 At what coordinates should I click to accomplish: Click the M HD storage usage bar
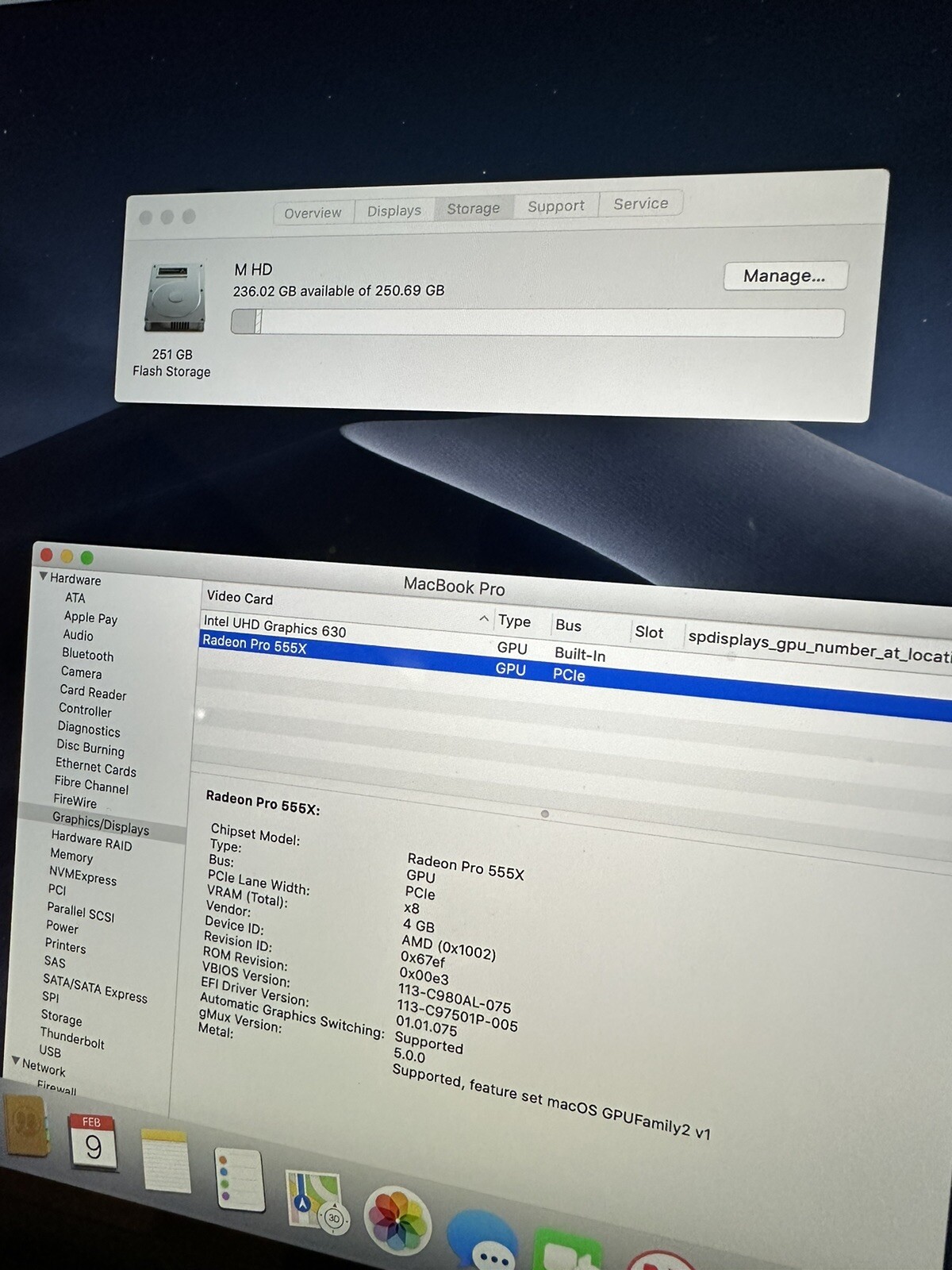(x=537, y=322)
